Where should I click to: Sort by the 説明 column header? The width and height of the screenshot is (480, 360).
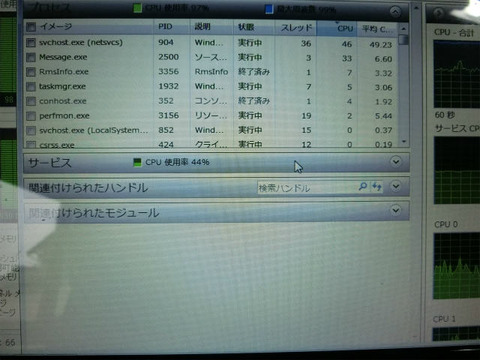coord(203,27)
